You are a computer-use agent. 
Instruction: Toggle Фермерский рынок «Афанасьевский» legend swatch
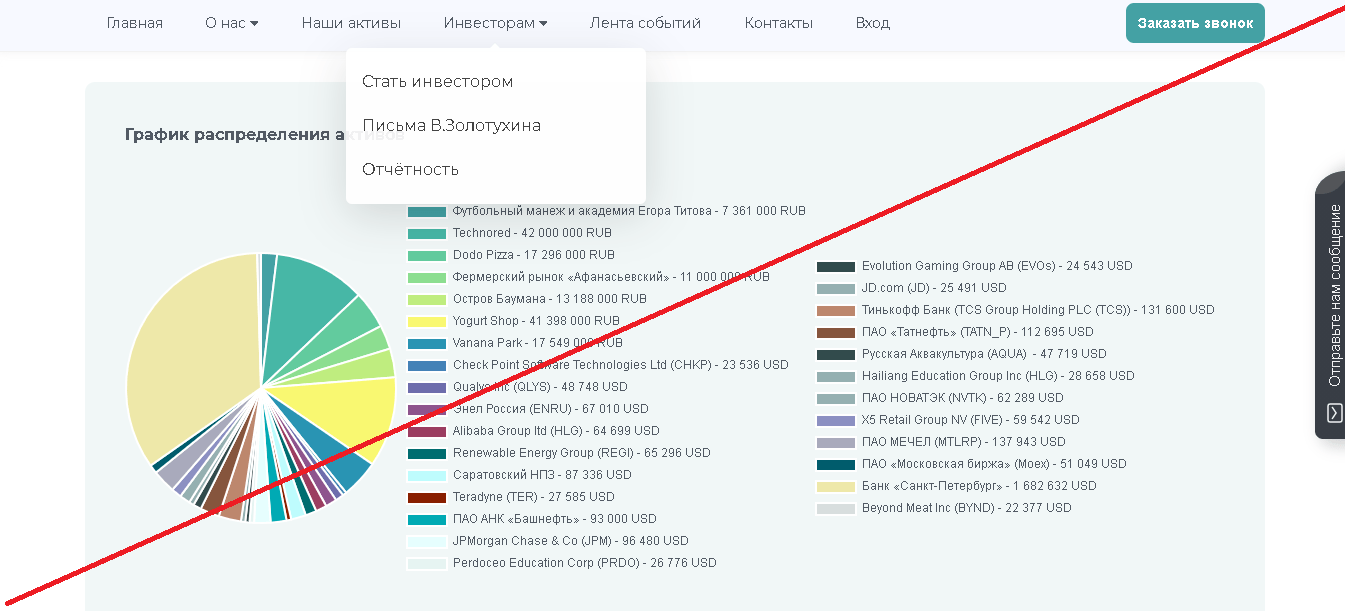[x=427, y=277]
